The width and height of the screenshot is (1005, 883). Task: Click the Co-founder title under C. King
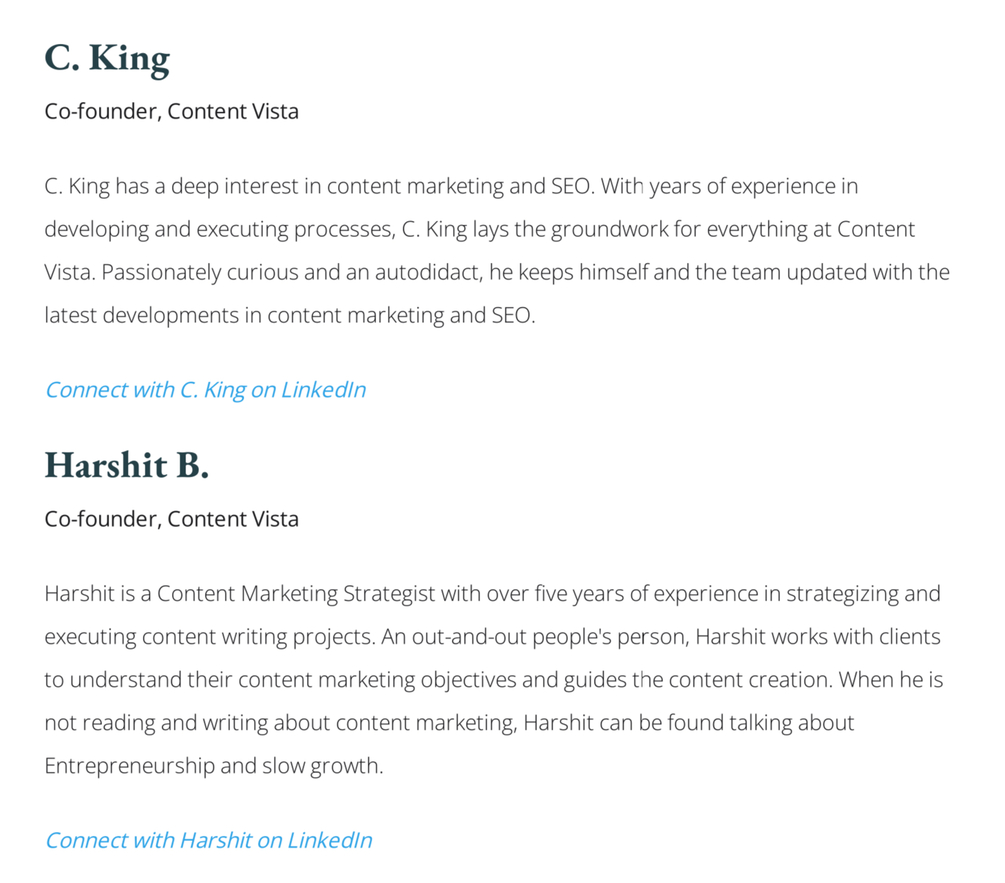coord(171,111)
